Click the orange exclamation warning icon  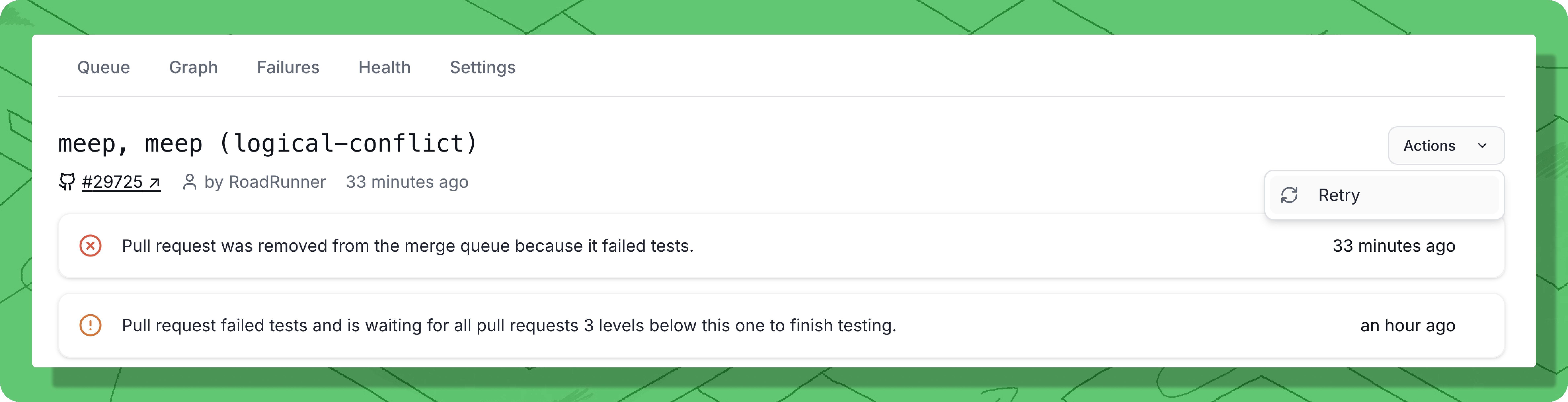point(90,325)
